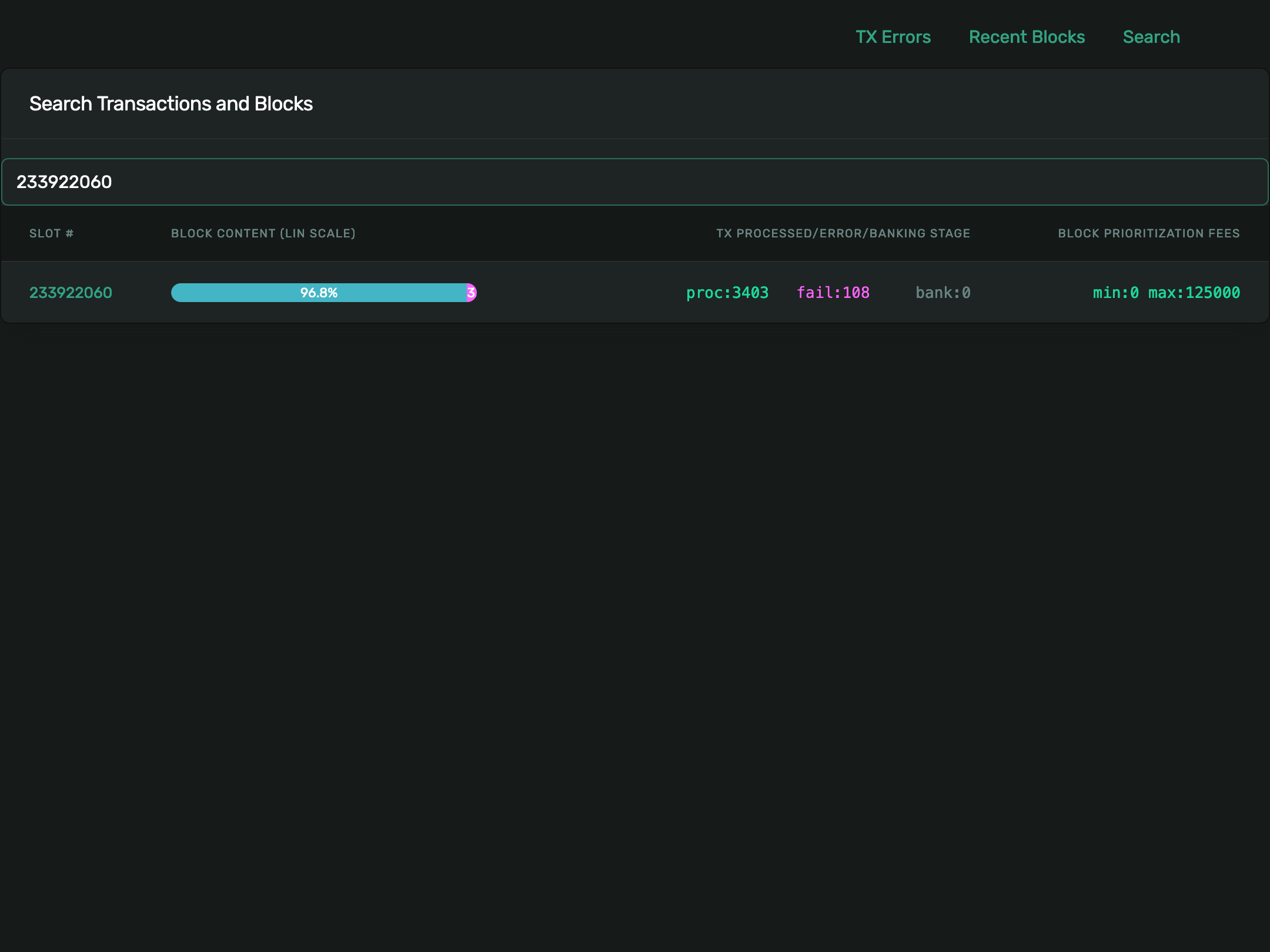Select the bank:0 value
The height and width of the screenshot is (952, 1270).
point(943,293)
